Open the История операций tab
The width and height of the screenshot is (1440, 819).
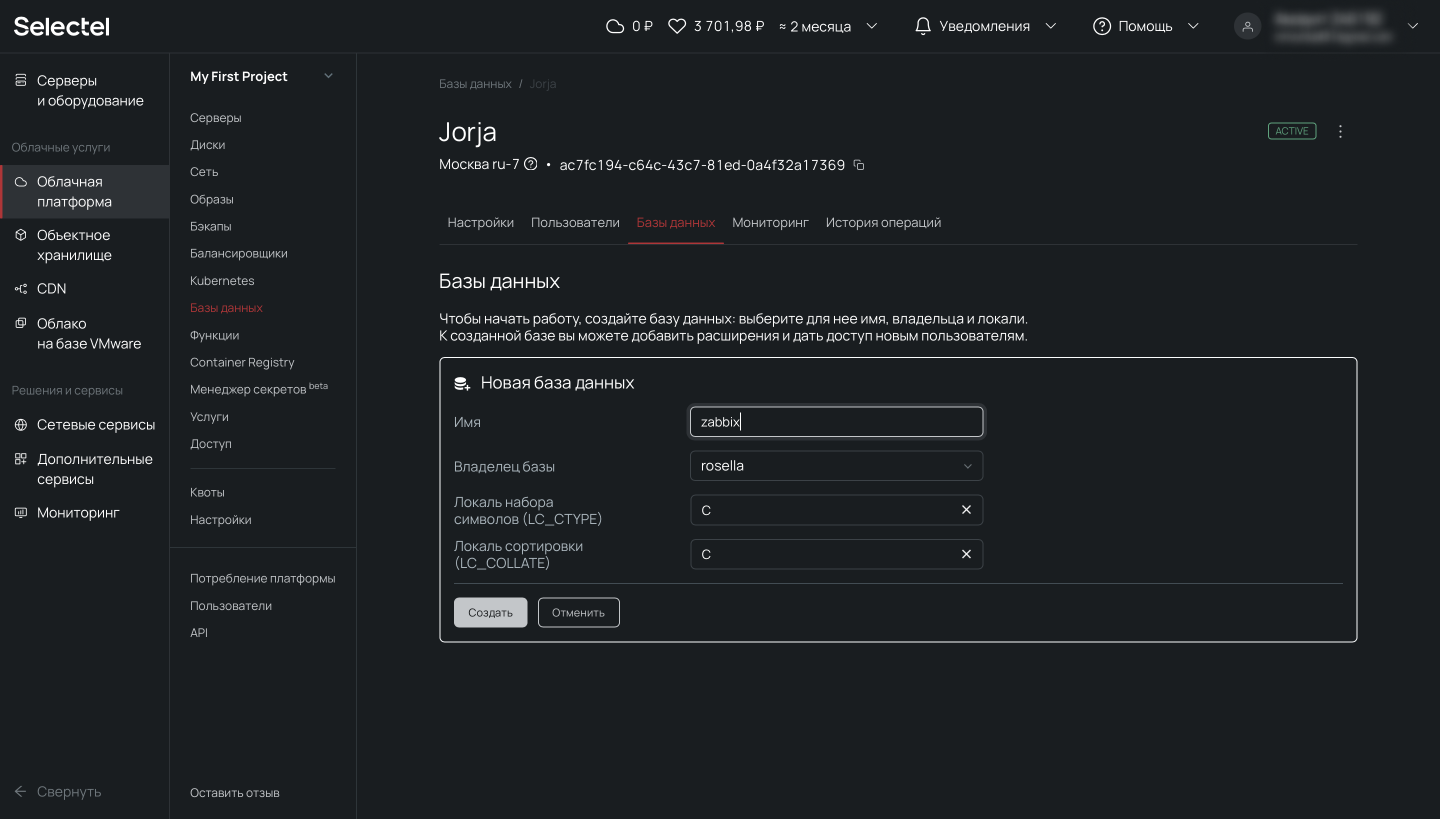(883, 222)
